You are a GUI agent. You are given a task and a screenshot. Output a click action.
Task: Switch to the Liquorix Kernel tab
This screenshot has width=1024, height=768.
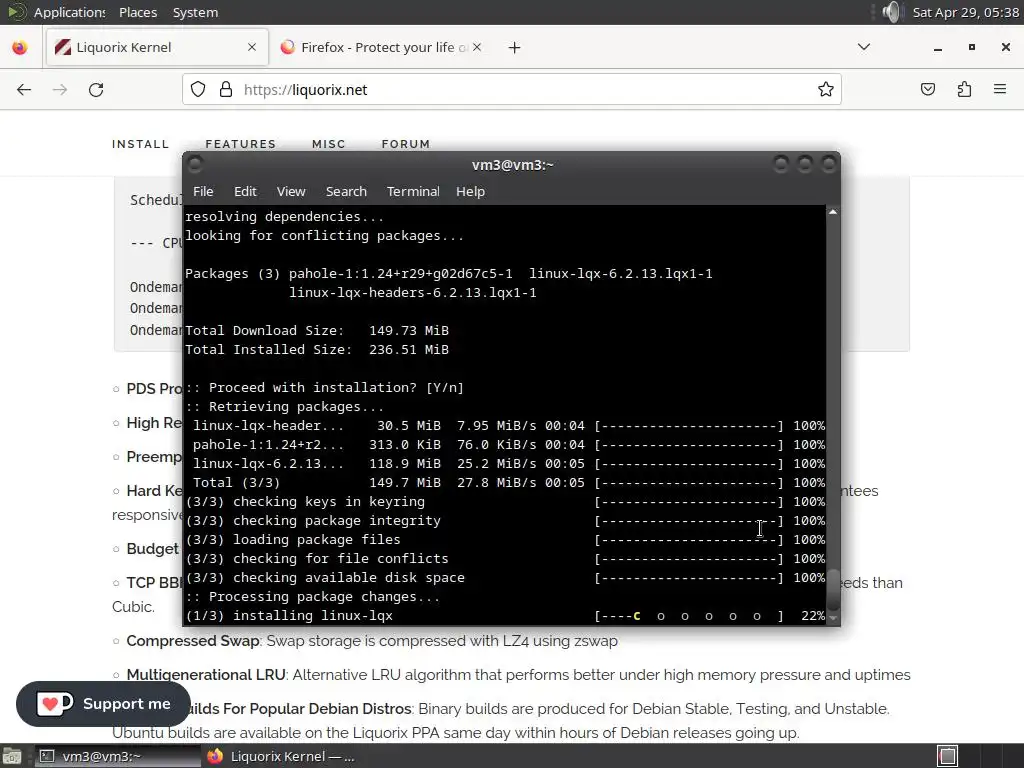pos(157,47)
